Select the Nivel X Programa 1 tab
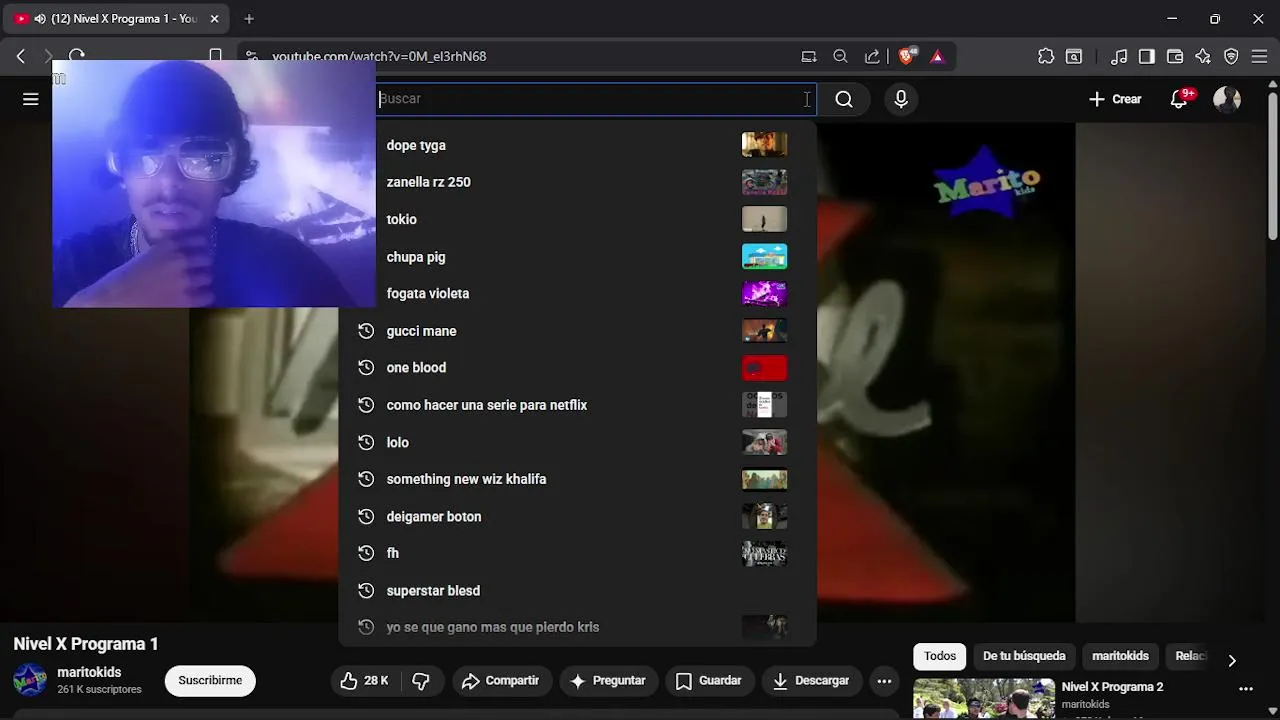 [118, 19]
